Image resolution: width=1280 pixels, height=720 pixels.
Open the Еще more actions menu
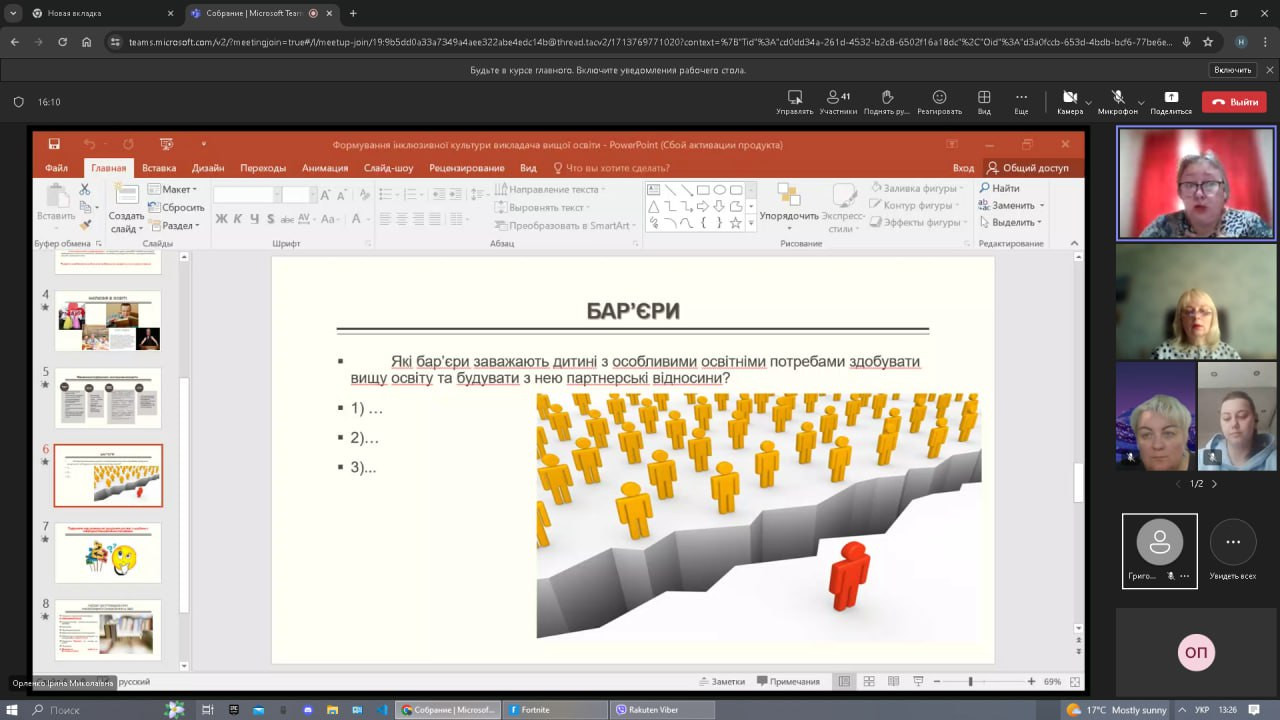point(1021,98)
